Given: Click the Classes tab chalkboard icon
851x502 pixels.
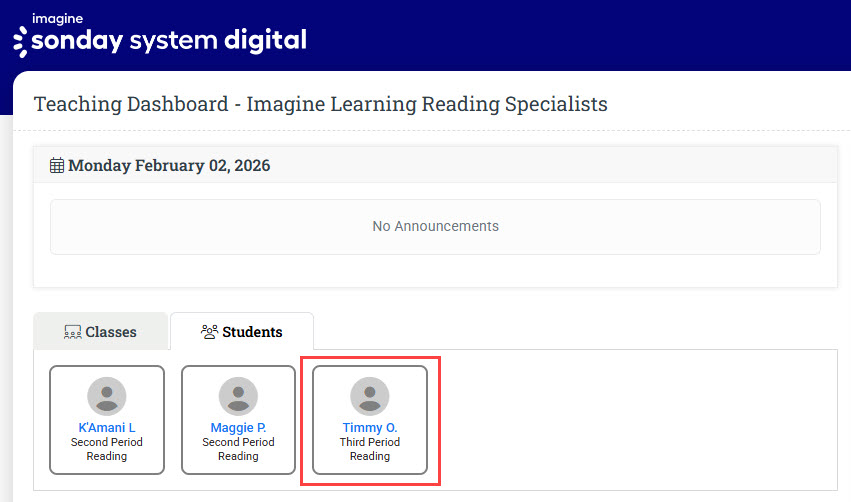Looking at the screenshot, I should point(72,332).
